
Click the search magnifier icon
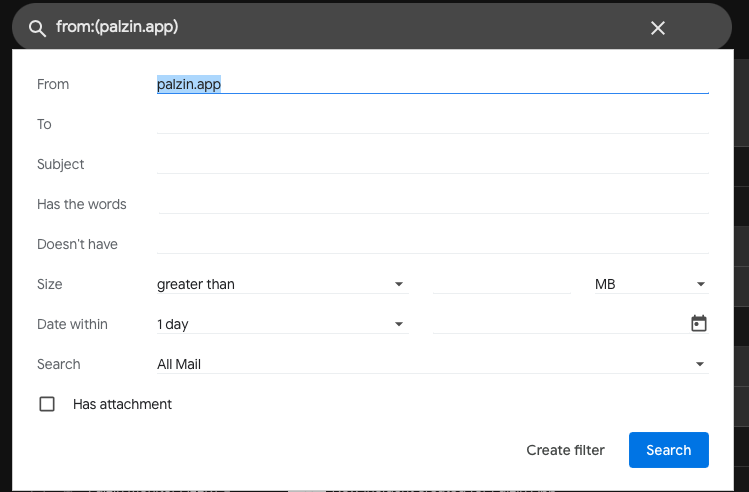(37, 28)
